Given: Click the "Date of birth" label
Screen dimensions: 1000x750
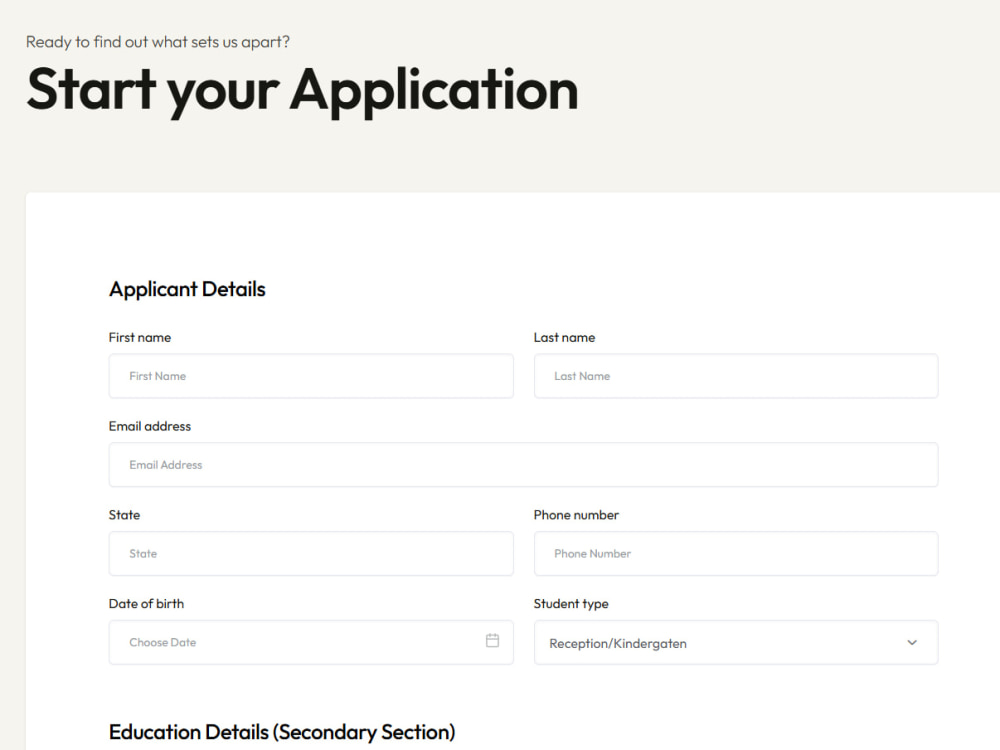Looking at the screenshot, I should (146, 603).
